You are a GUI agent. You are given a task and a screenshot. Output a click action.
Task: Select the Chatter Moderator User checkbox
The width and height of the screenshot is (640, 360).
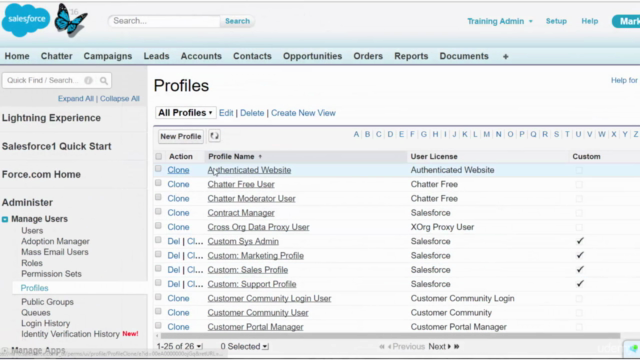(x=158, y=198)
